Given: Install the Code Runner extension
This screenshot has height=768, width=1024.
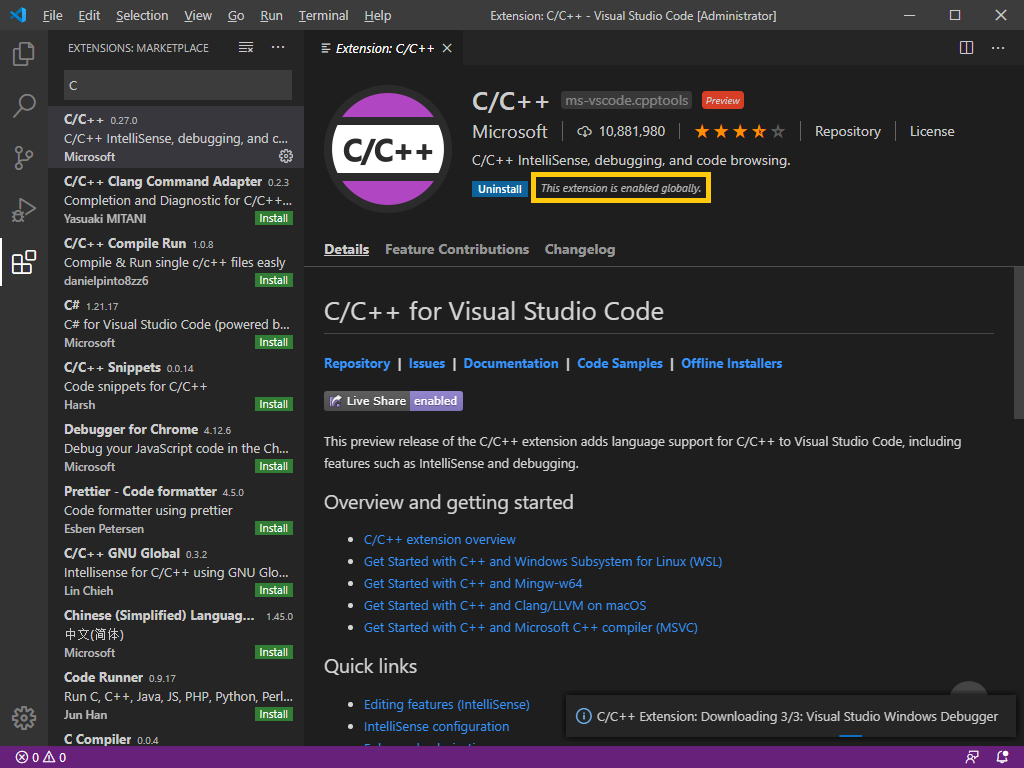Looking at the screenshot, I should click(x=274, y=714).
